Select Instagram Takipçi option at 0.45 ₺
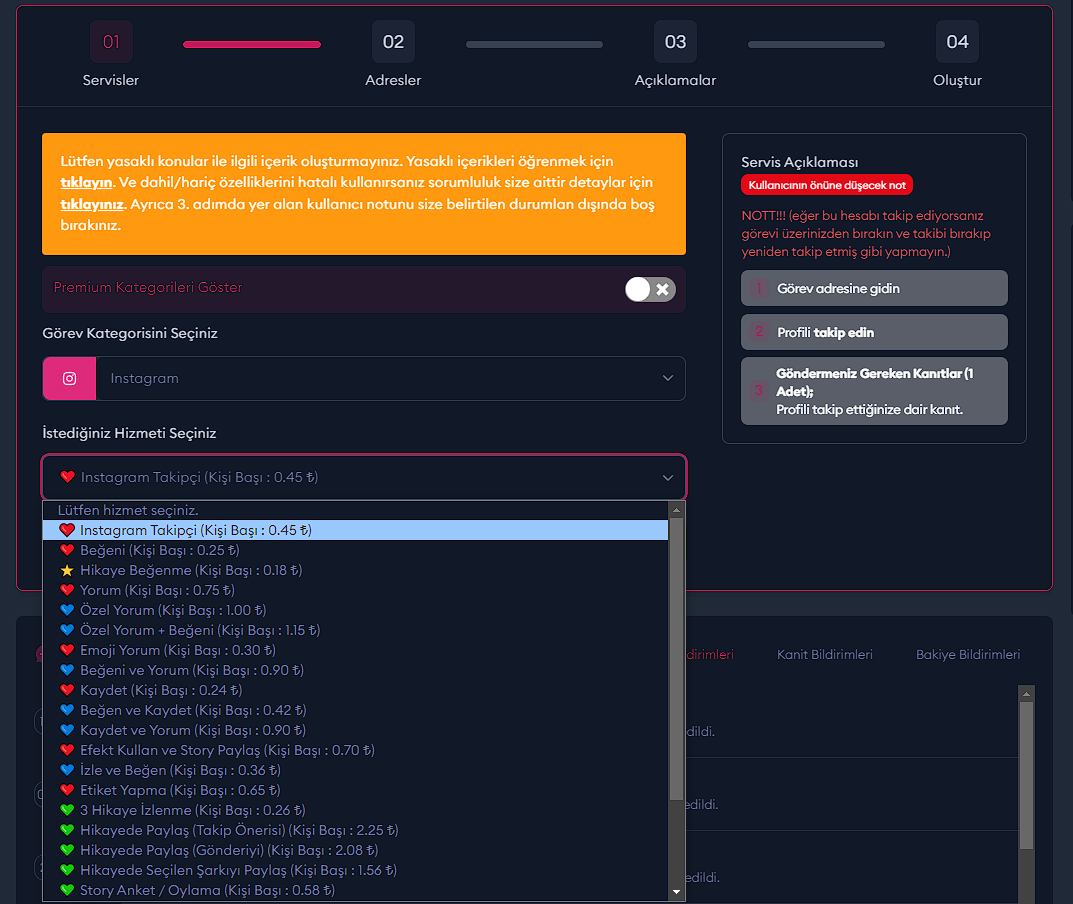 pyautogui.click(x=355, y=530)
